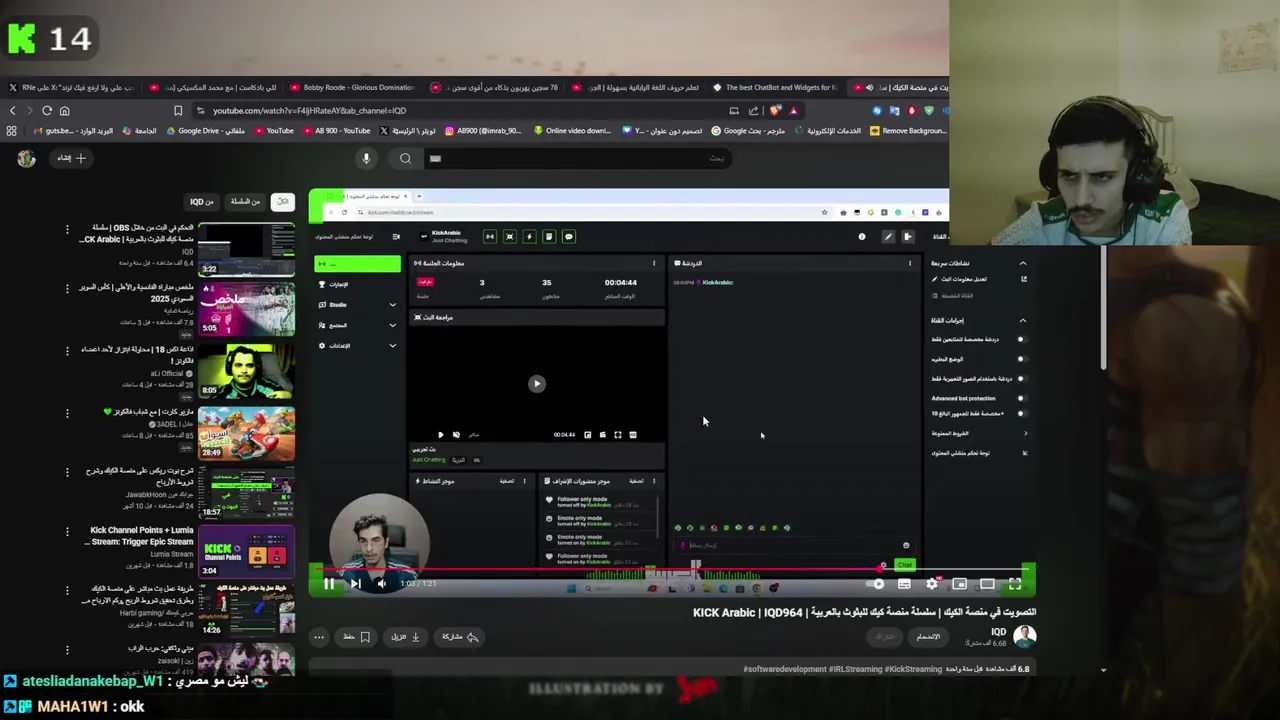Viewport: 1280px width, 720px height.
Task: Turn on subtitles in YouTube player
Action: coord(904,584)
